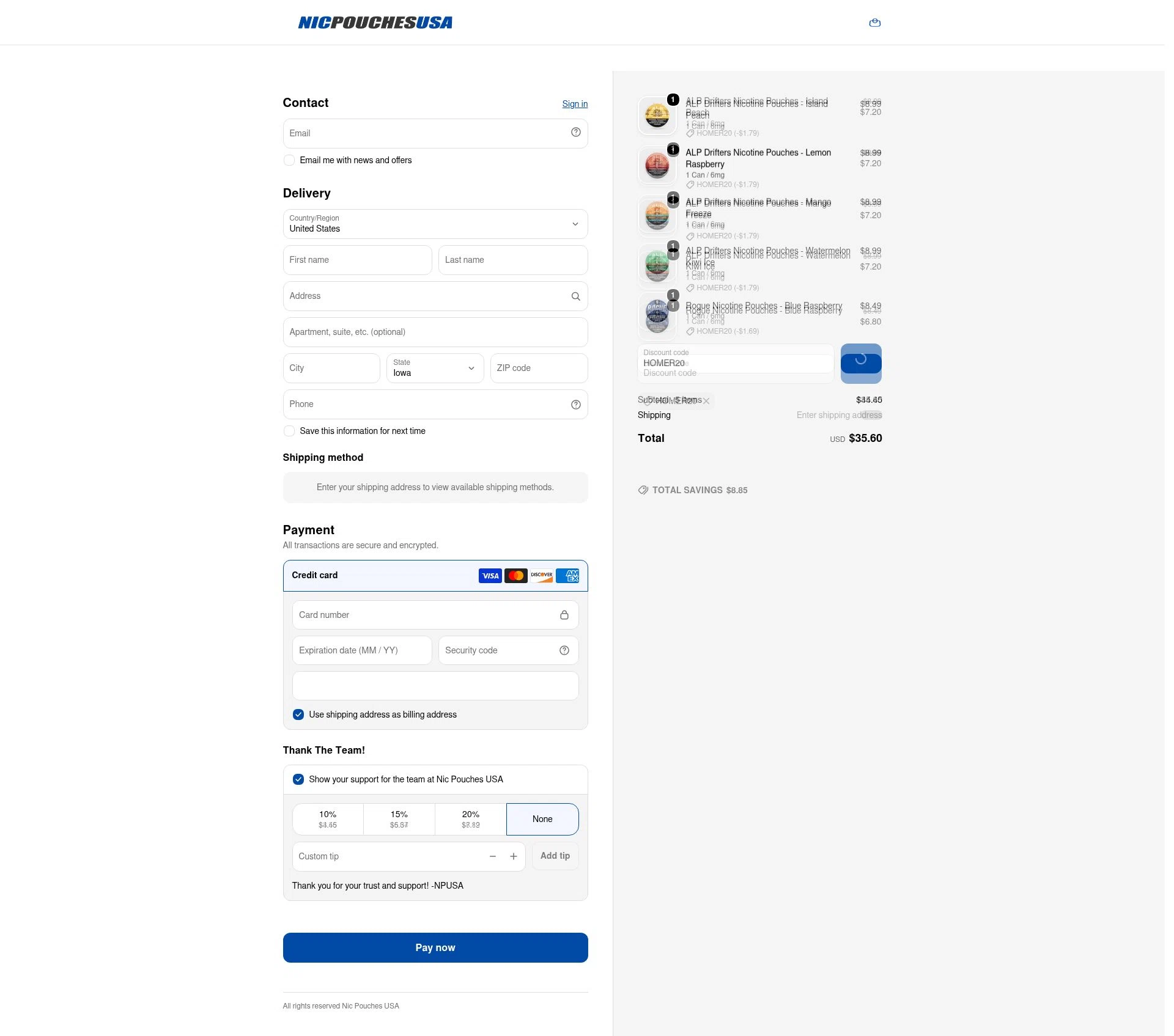Open Watermelon Kiwi Ice product thumbnail

657,265
